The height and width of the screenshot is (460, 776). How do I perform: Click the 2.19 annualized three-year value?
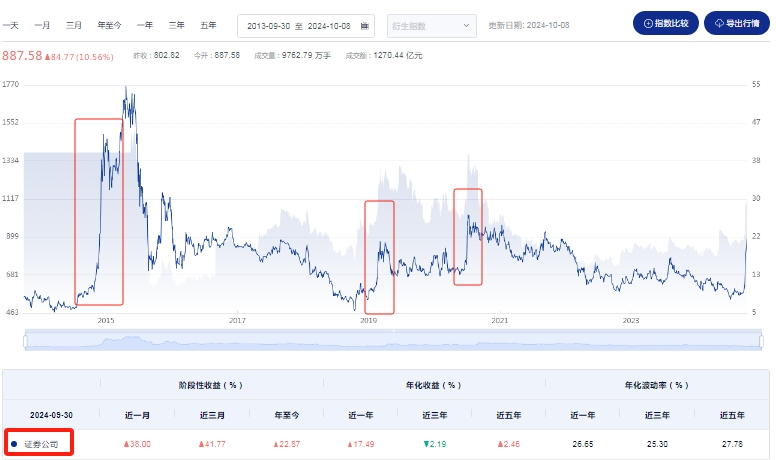[435, 444]
